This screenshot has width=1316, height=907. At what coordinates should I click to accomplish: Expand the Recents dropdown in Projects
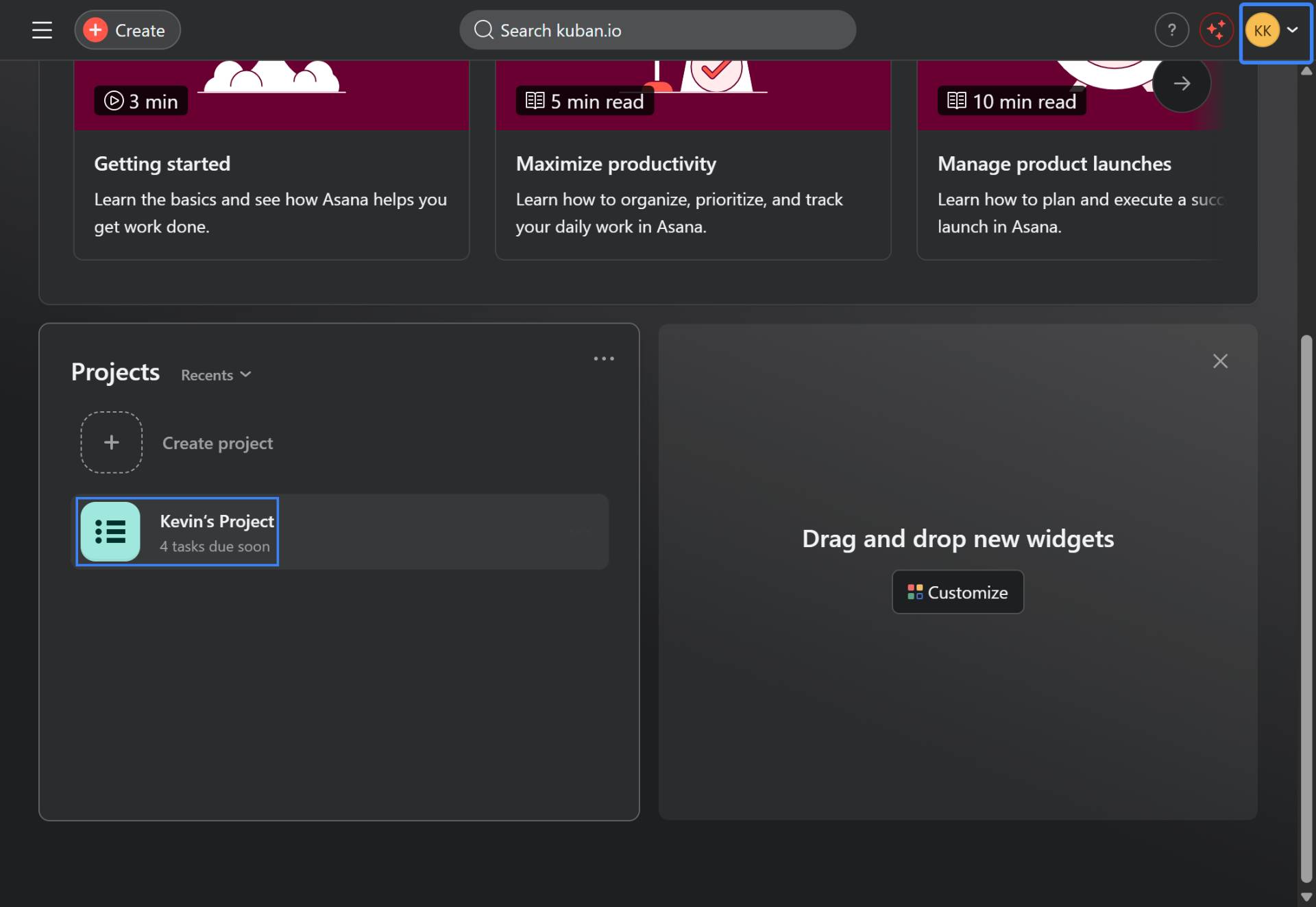(x=216, y=375)
